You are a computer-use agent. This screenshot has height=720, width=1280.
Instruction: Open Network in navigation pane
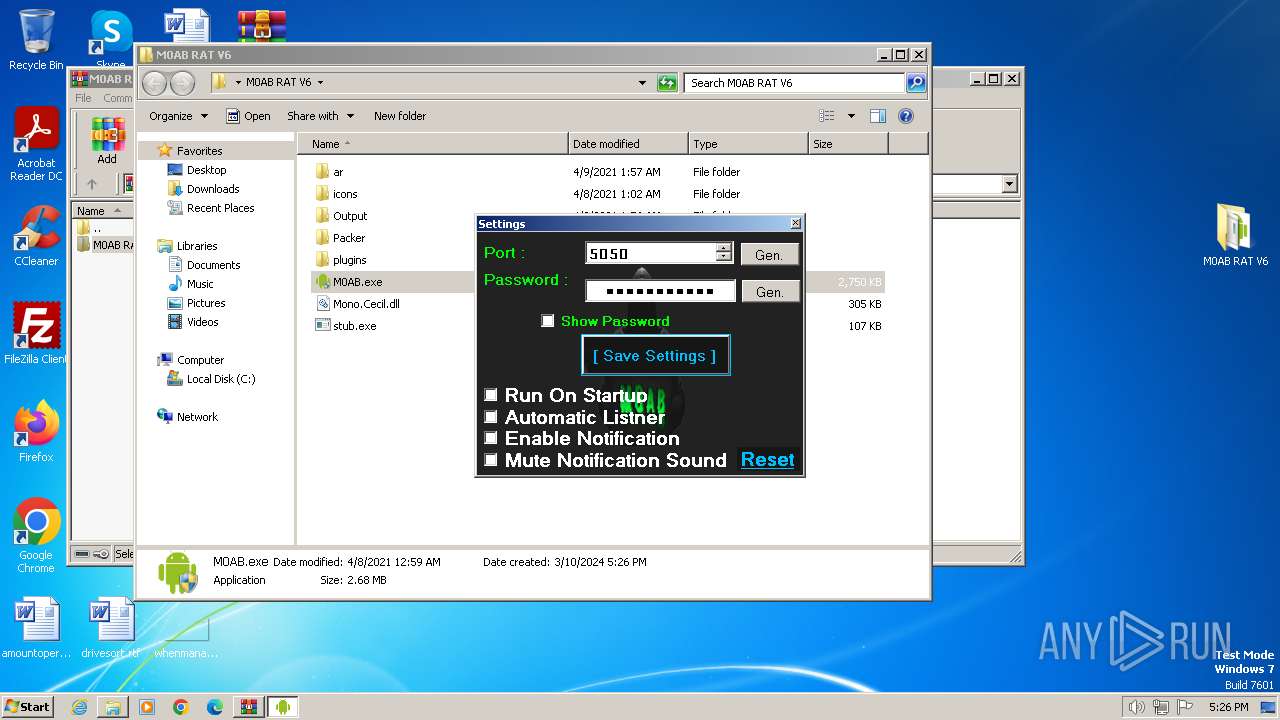tap(197, 417)
